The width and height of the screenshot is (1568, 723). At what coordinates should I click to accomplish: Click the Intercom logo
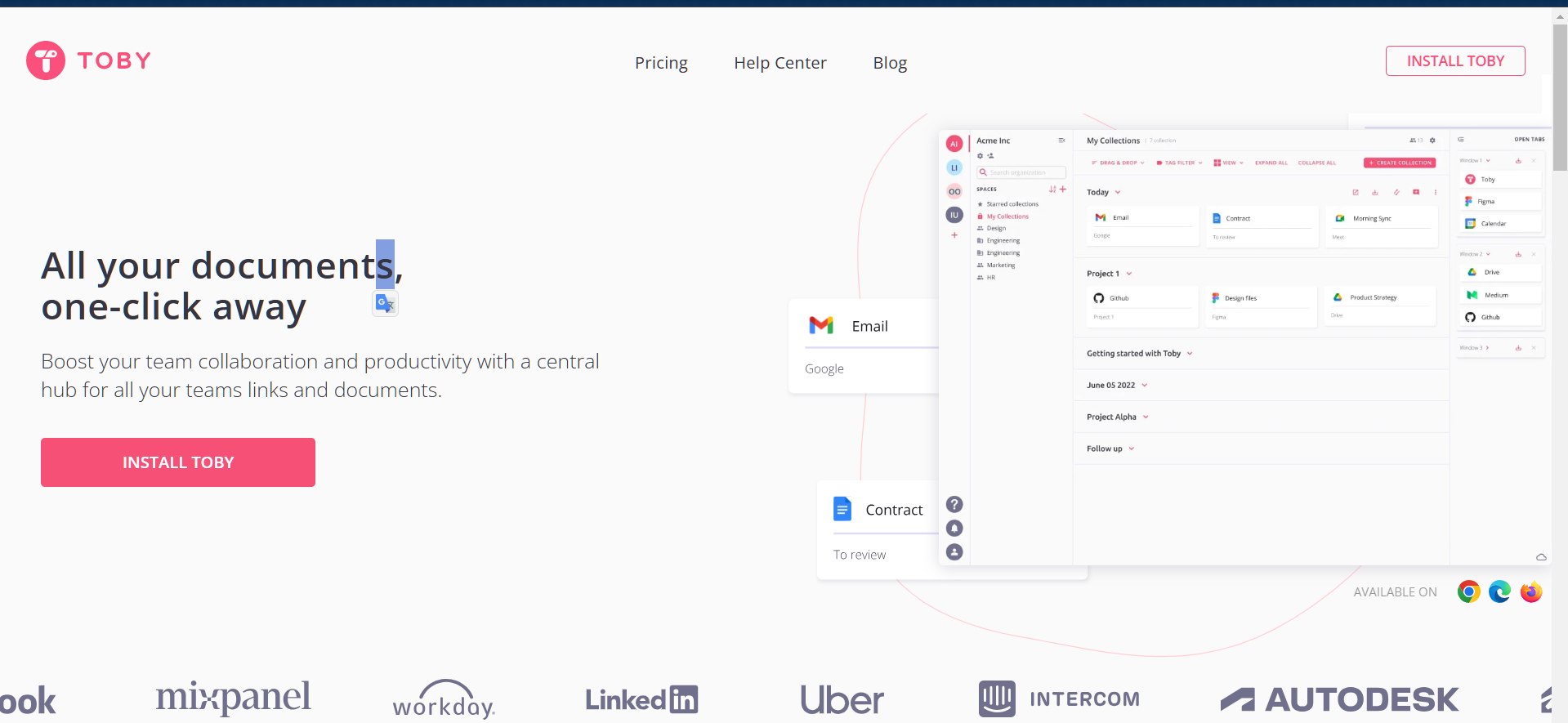[1059, 699]
